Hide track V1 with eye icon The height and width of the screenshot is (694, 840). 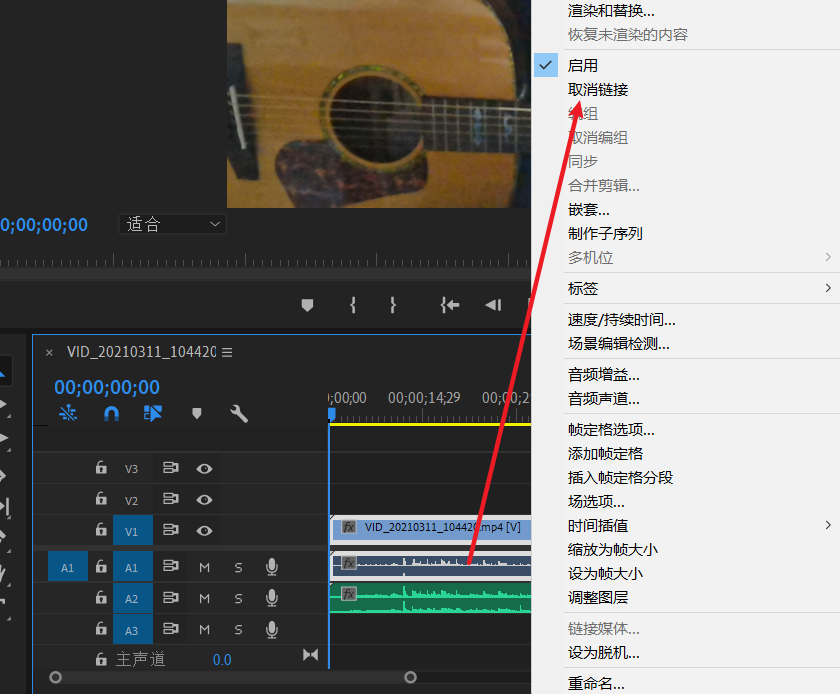click(x=204, y=530)
